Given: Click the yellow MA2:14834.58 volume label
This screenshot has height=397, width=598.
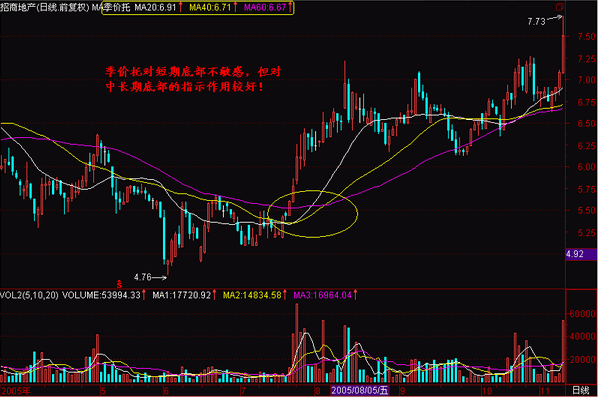Looking at the screenshot, I should tap(252, 295).
